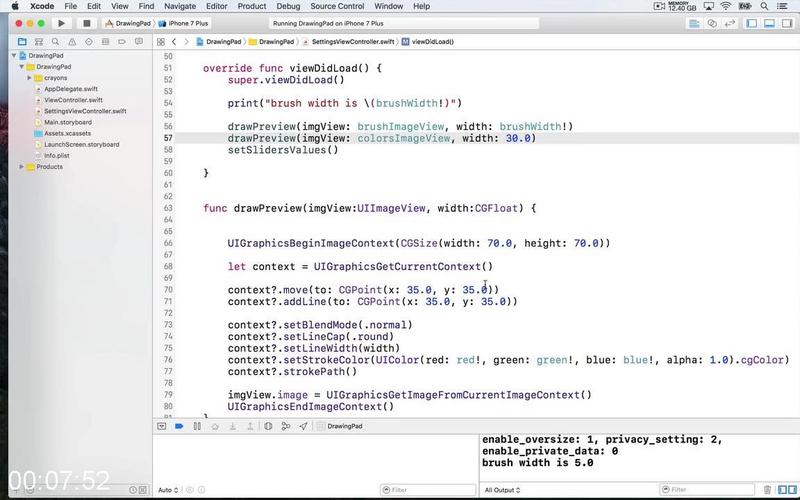Switch to the Standard editor
The height and width of the screenshot is (500, 800).
[694, 23]
